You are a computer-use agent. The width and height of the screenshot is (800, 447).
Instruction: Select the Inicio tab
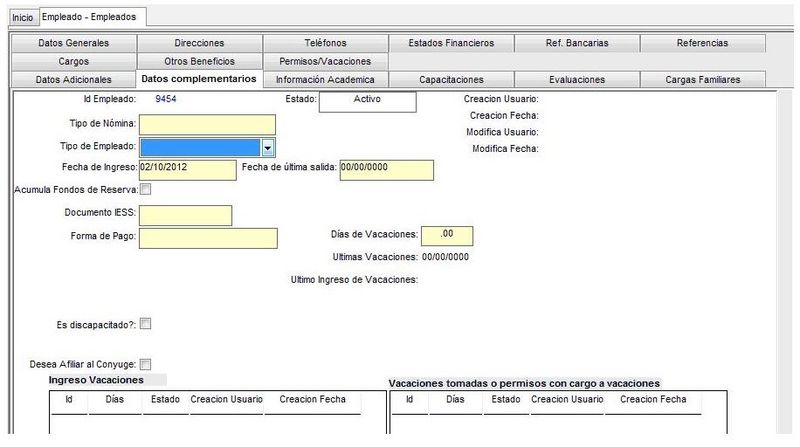[22, 17]
